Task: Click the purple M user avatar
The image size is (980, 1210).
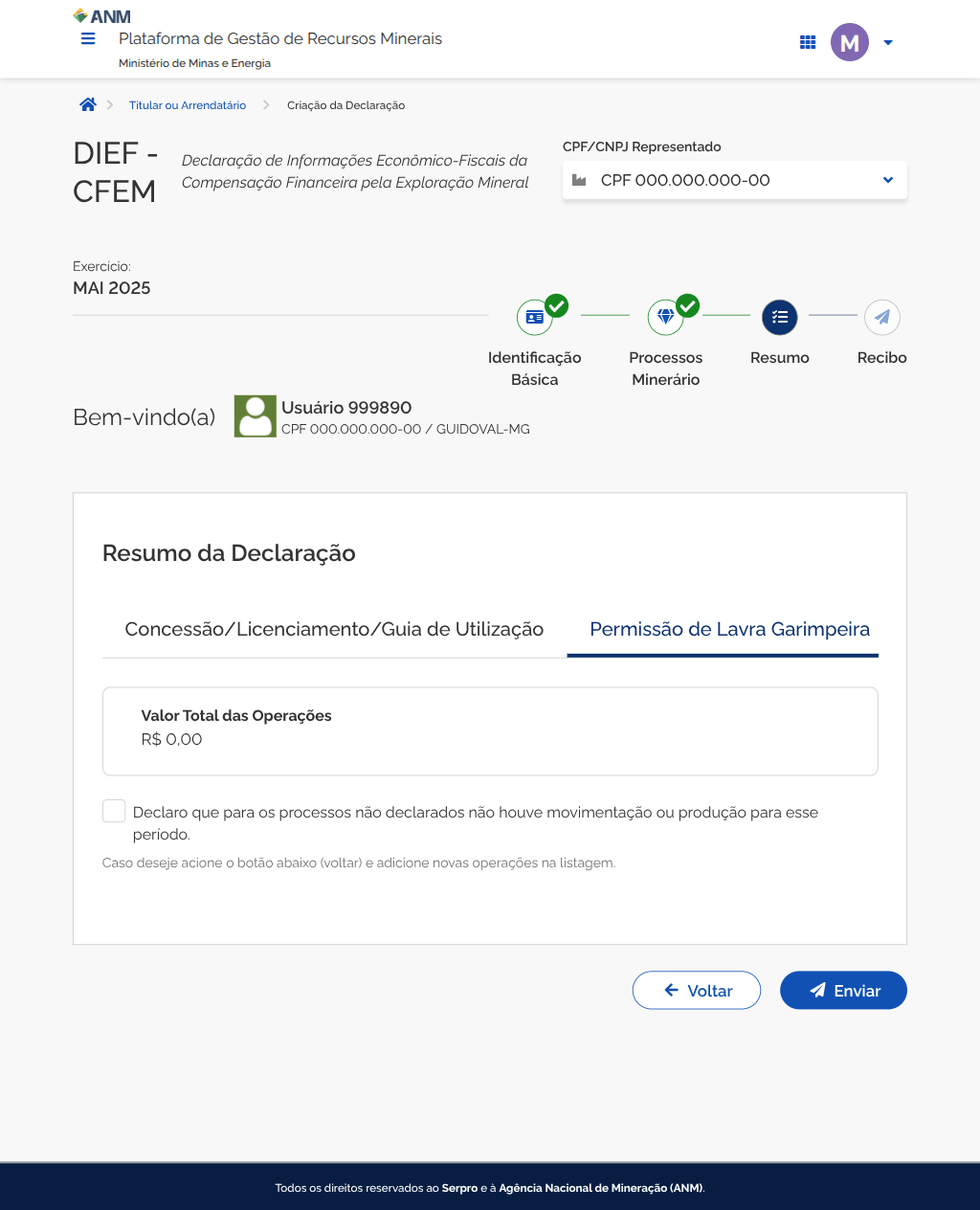Action: pos(849,42)
